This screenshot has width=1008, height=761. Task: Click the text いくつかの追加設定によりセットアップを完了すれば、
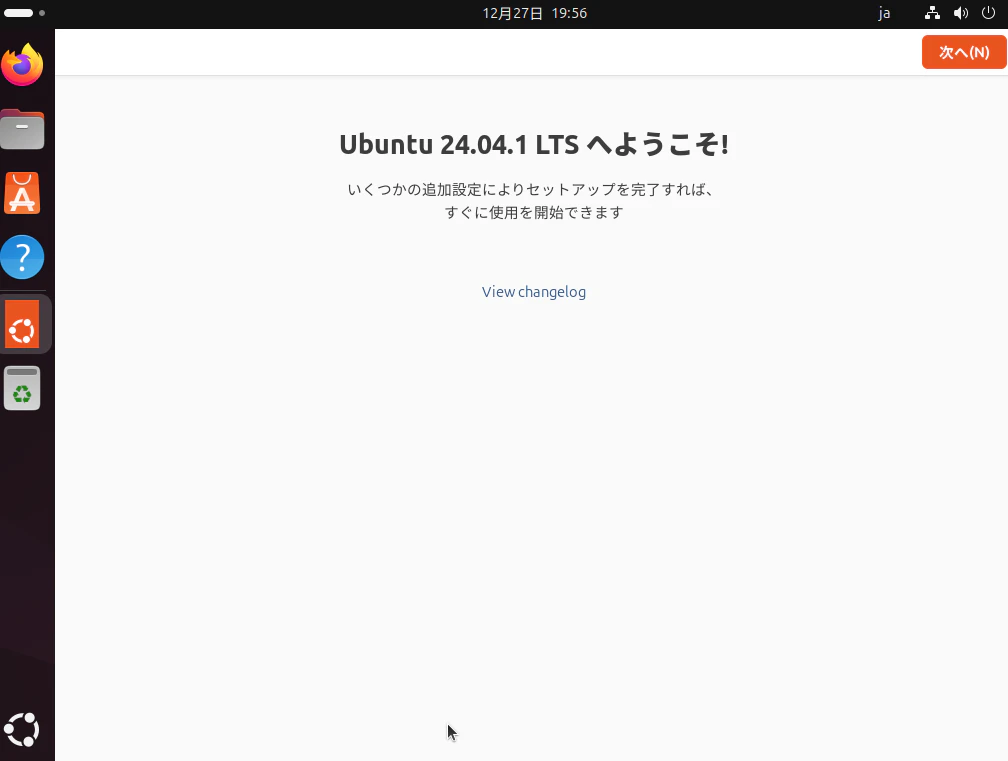tap(530, 190)
